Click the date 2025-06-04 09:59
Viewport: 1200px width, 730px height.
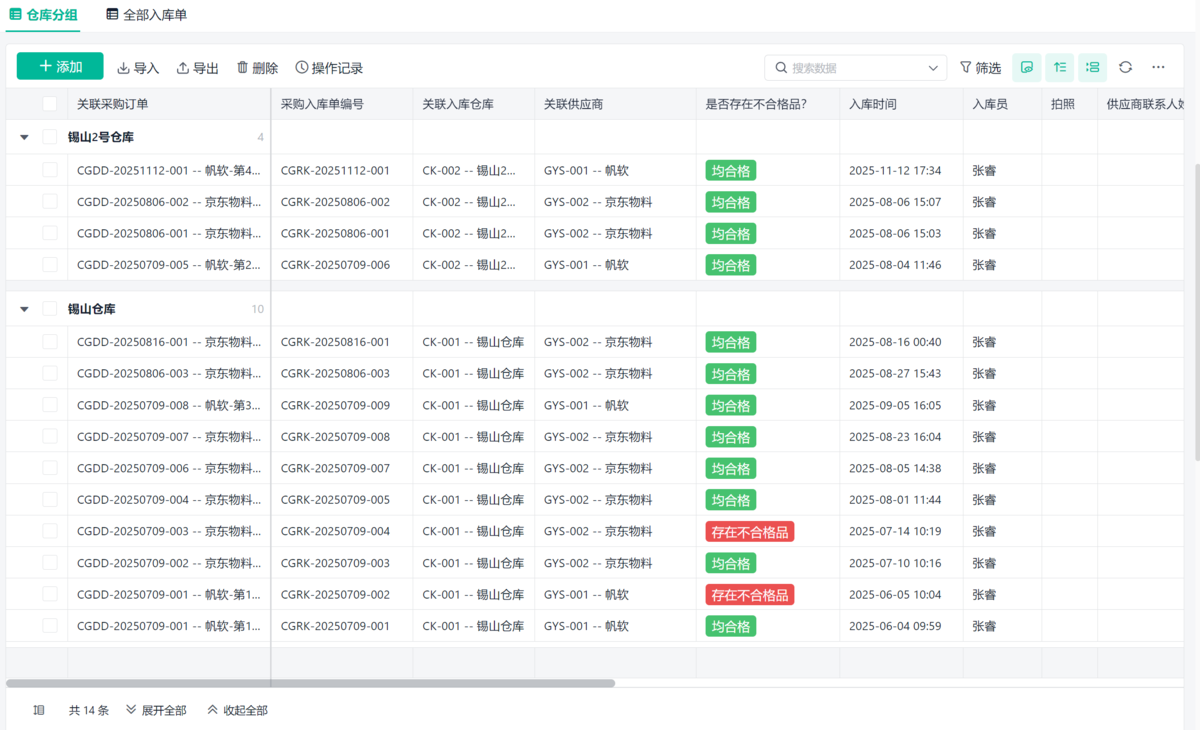click(895, 627)
